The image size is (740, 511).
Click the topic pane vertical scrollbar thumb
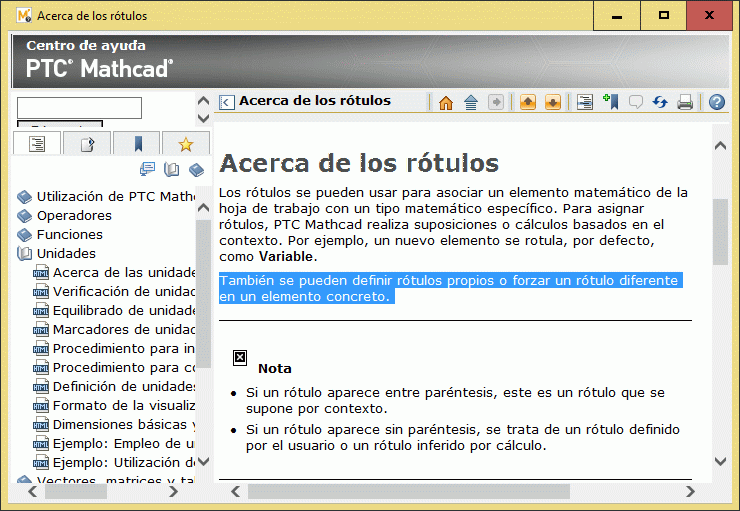click(x=720, y=232)
